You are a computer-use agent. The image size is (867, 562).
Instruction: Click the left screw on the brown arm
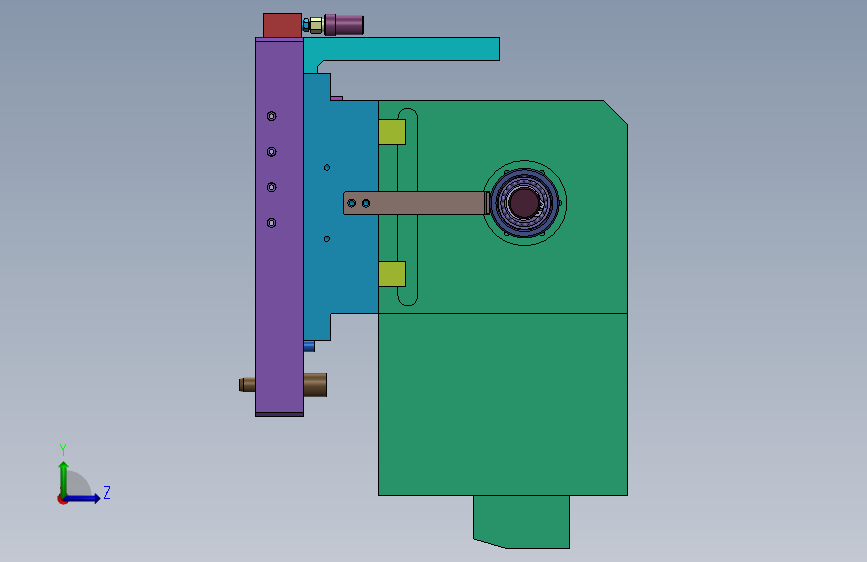(352, 204)
